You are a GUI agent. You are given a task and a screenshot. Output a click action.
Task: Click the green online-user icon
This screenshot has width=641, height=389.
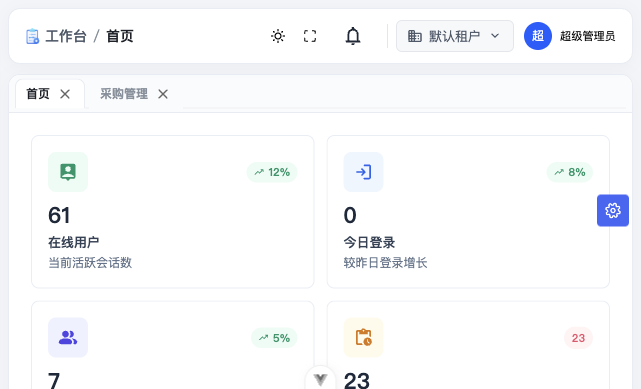68,172
